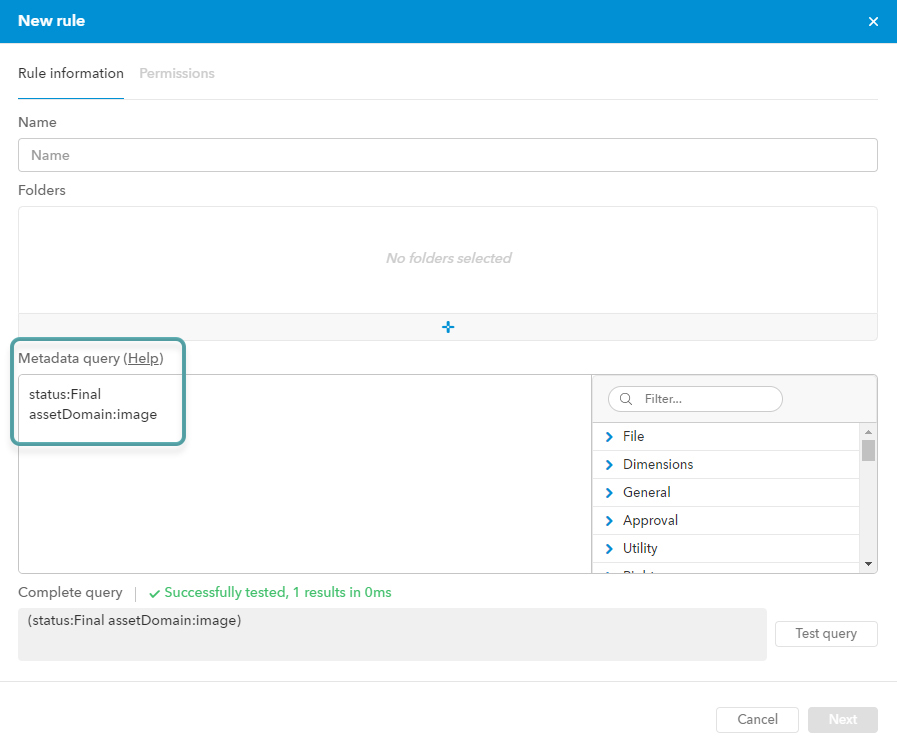The width and height of the screenshot is (897, 746).
Task: Switch to the Permissions tab
Action: 177,73
